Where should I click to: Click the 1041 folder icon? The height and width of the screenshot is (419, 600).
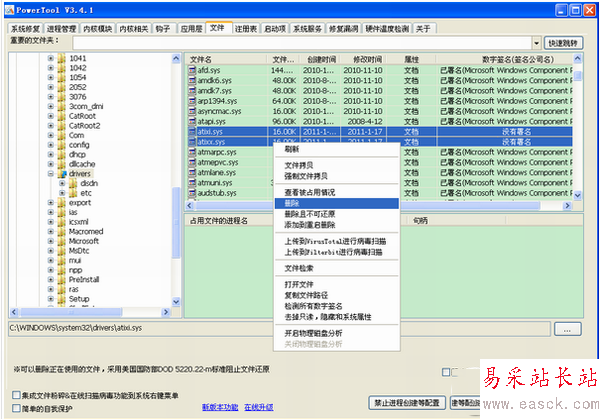coord(62,58)
